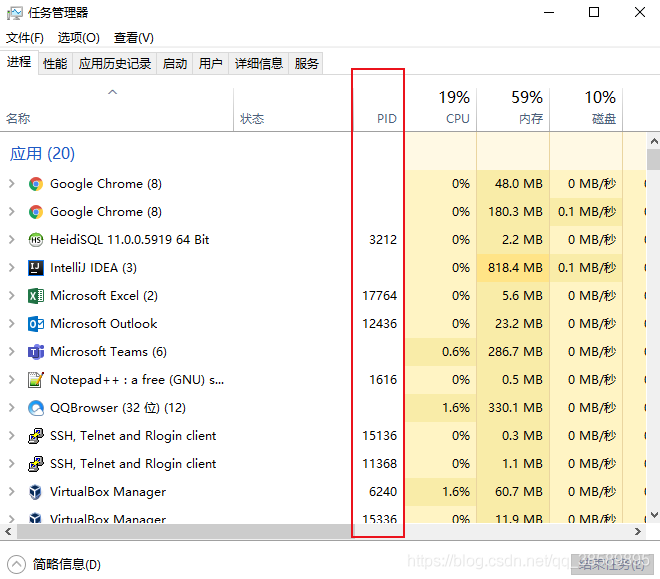Click the Task Manager title bar icon

(x=15, y=13)
